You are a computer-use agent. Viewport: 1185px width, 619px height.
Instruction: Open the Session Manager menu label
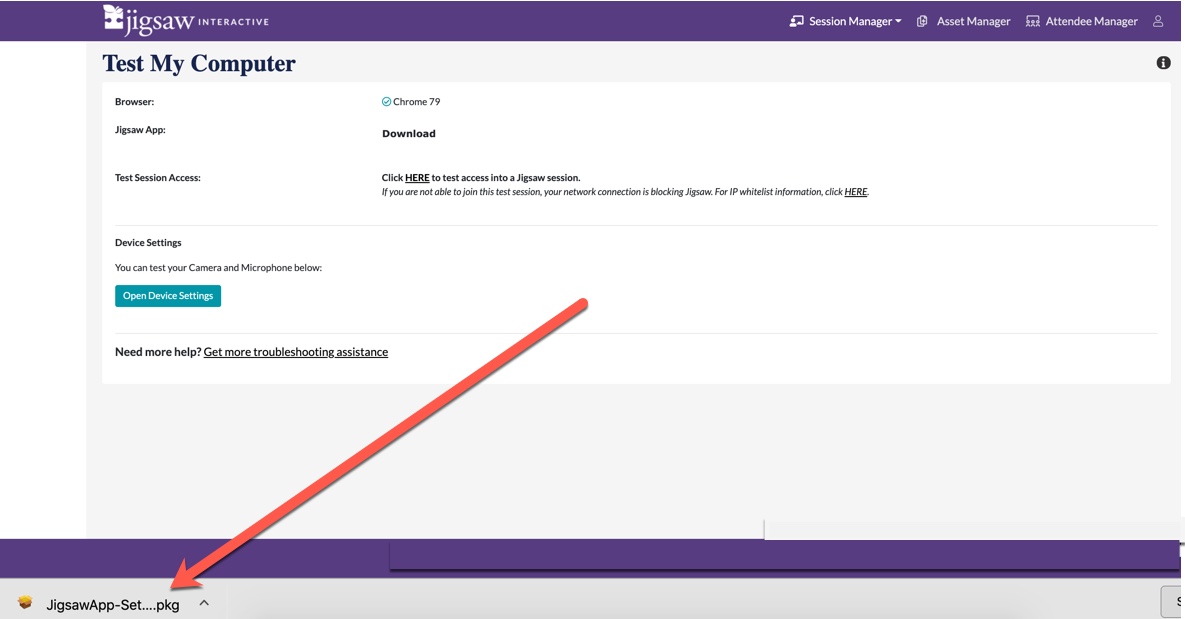(x=850, y=21)
